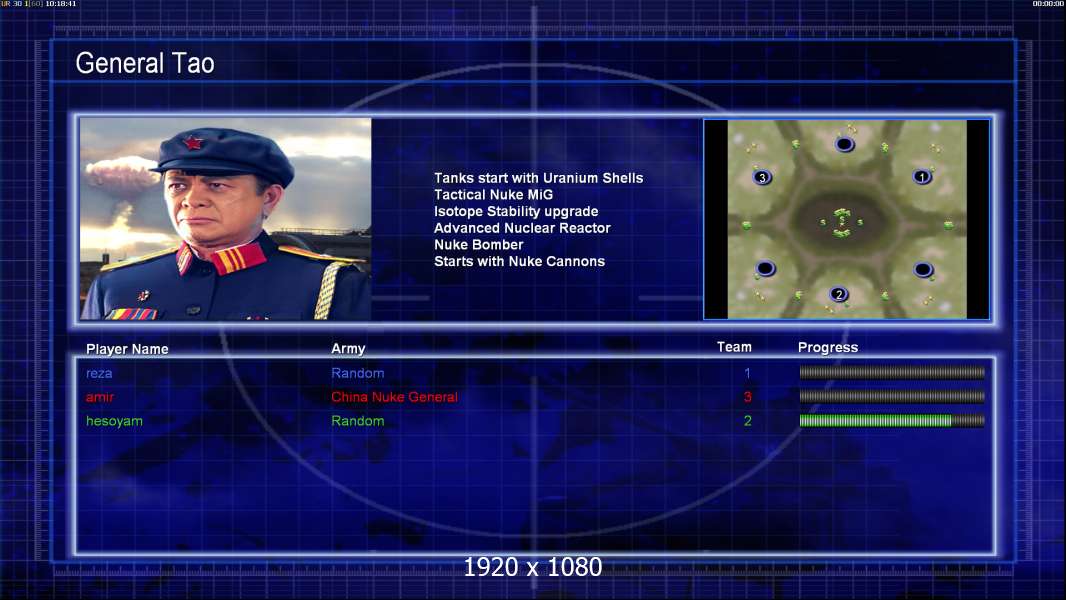The image size is (1066, 600).
Task: Select player name "amir"
Action: 100,397
